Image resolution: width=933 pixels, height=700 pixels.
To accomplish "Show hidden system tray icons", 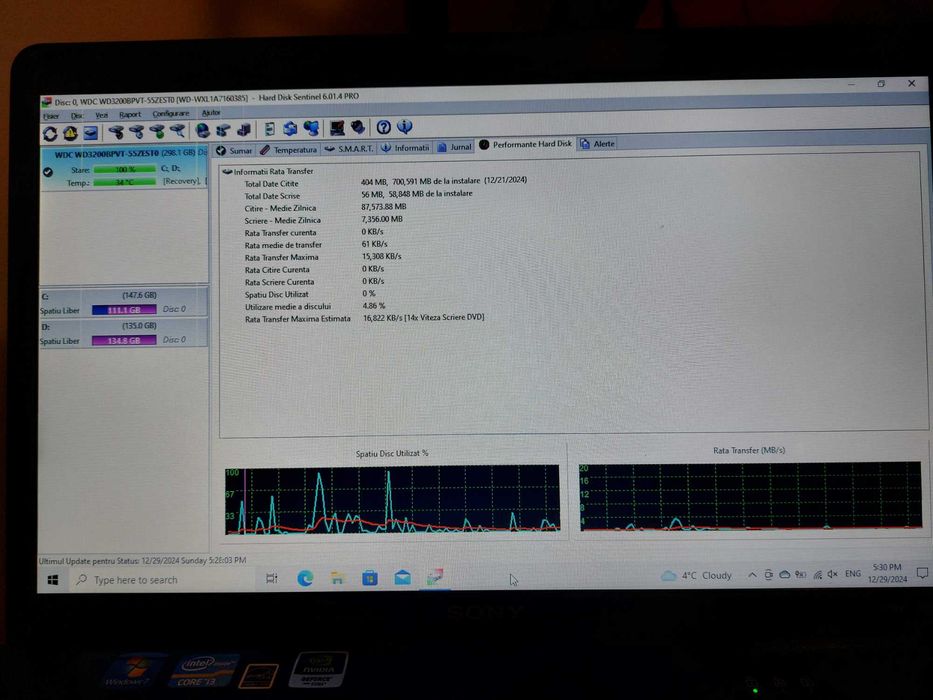I will 752,575.
